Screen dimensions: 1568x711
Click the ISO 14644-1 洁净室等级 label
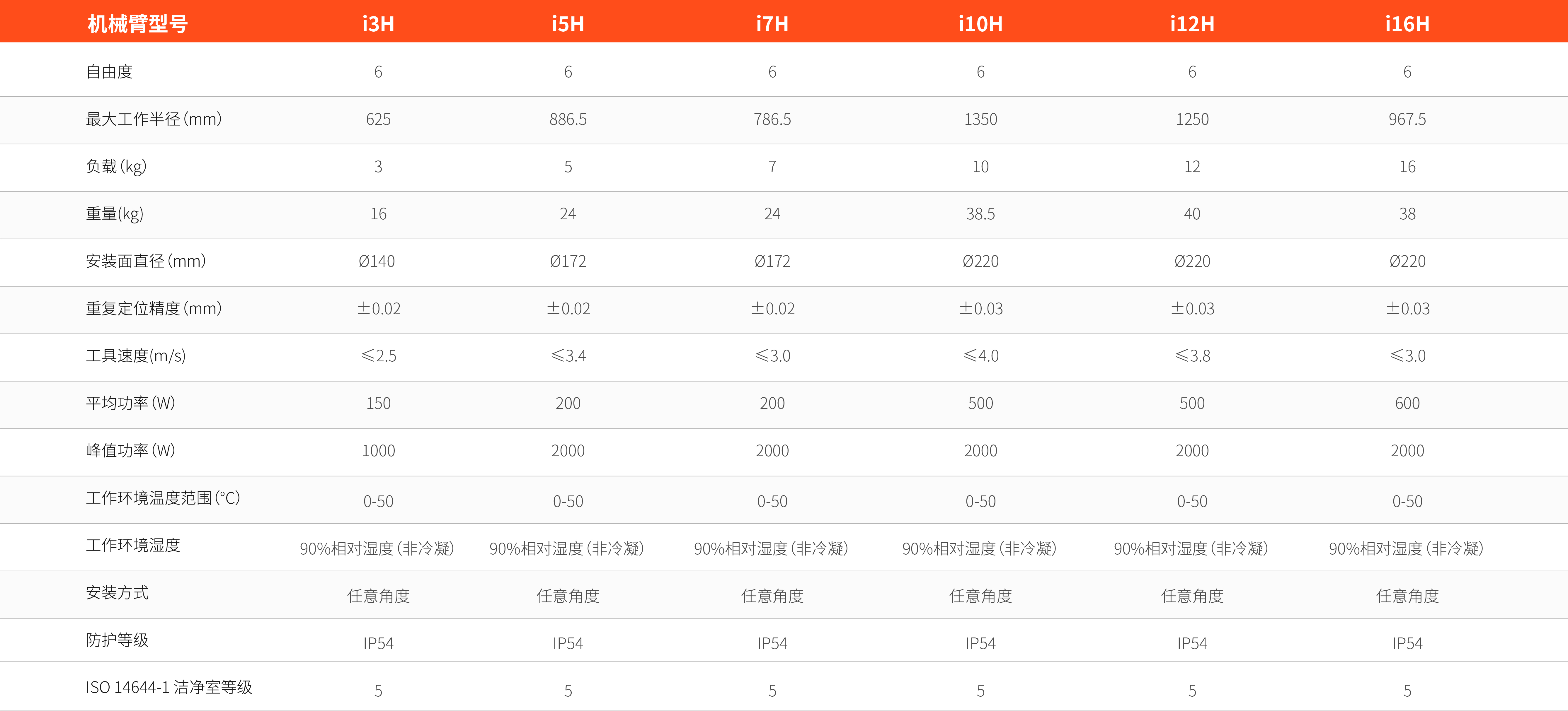coord(168,687)
